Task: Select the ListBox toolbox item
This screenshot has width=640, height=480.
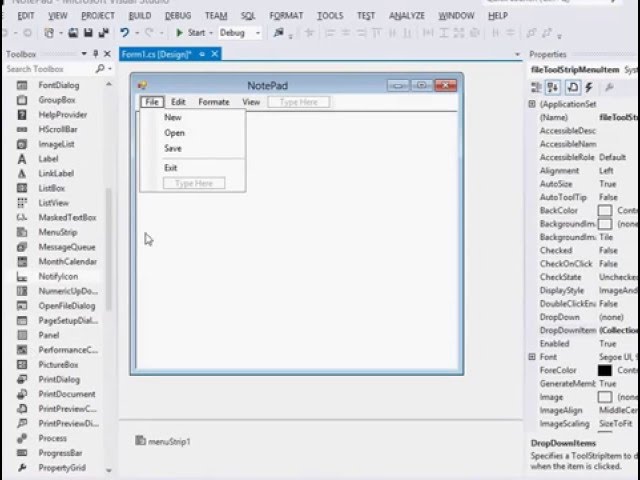Action: [53, 188]
